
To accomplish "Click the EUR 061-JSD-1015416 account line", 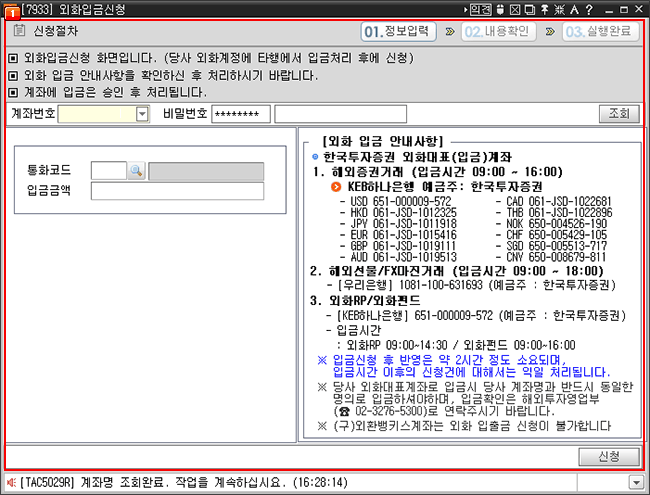I will [x=398, y=235].
